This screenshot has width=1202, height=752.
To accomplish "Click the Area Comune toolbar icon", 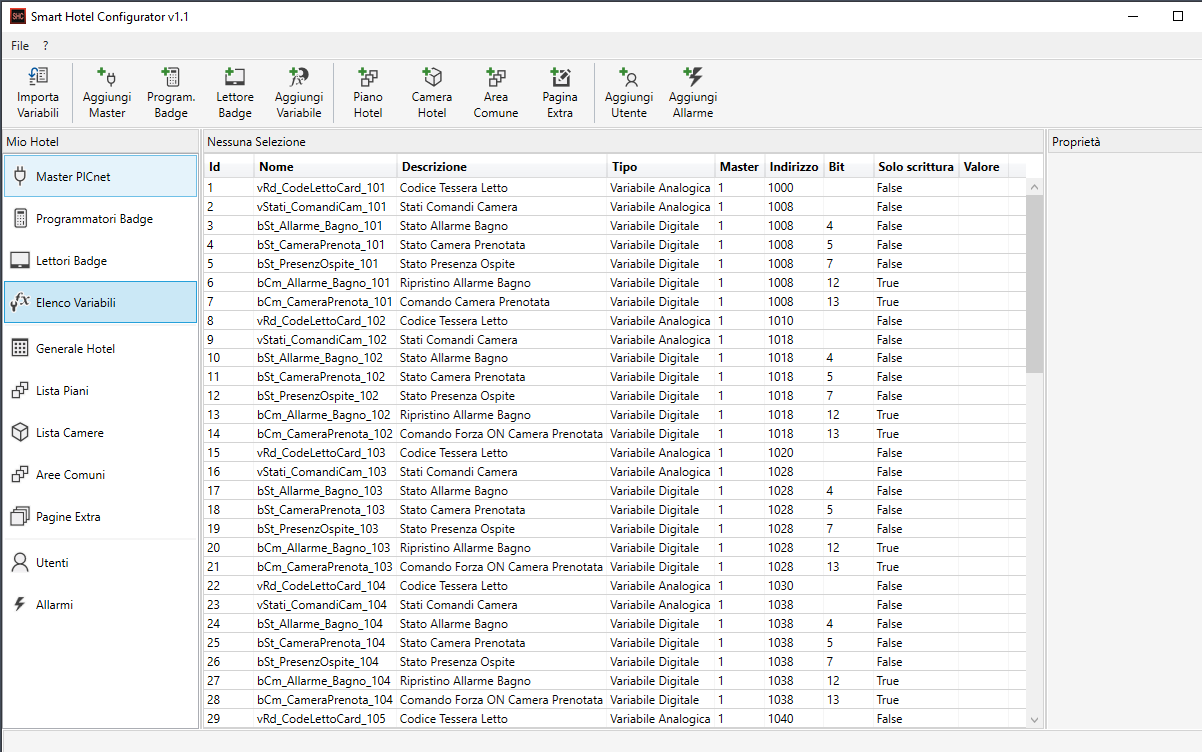I will pyautogui.click(x=496, y=93).
